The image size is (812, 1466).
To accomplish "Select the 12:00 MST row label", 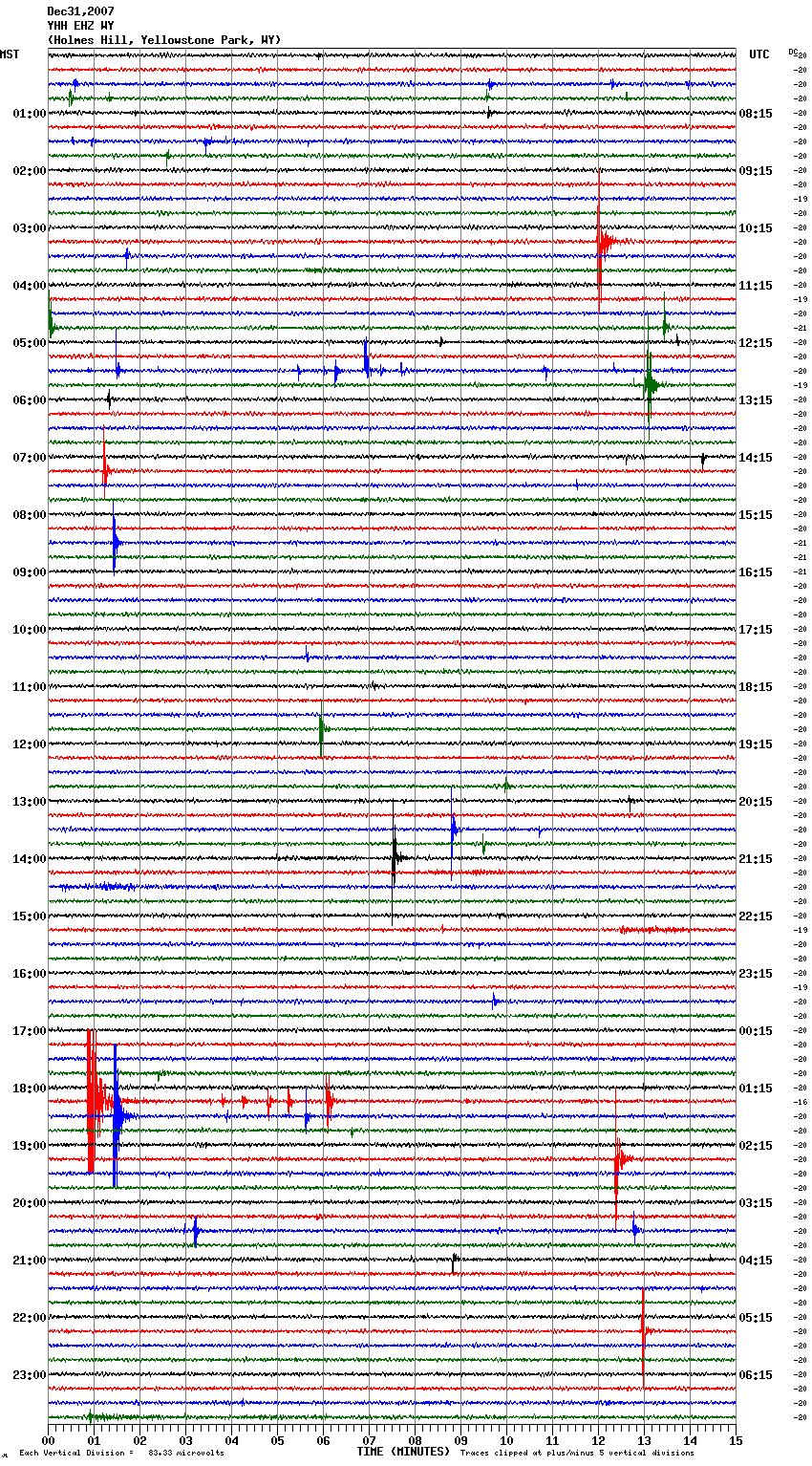I will (30, 744).
